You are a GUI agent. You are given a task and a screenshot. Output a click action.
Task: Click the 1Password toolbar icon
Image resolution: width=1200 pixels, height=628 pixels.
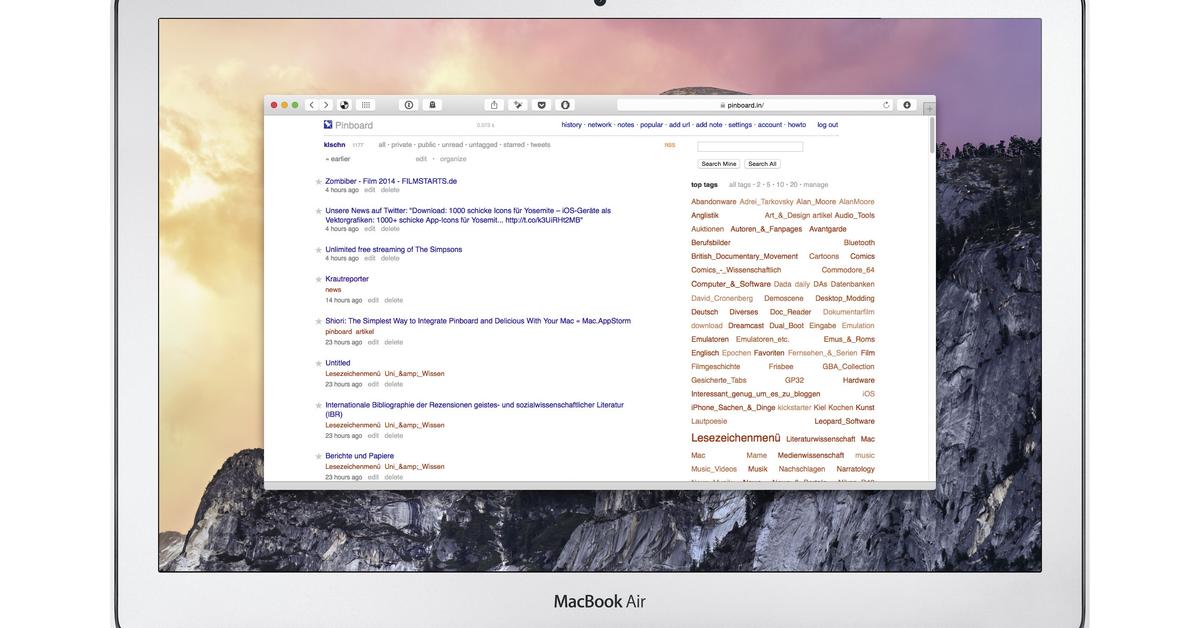point(409,105)
